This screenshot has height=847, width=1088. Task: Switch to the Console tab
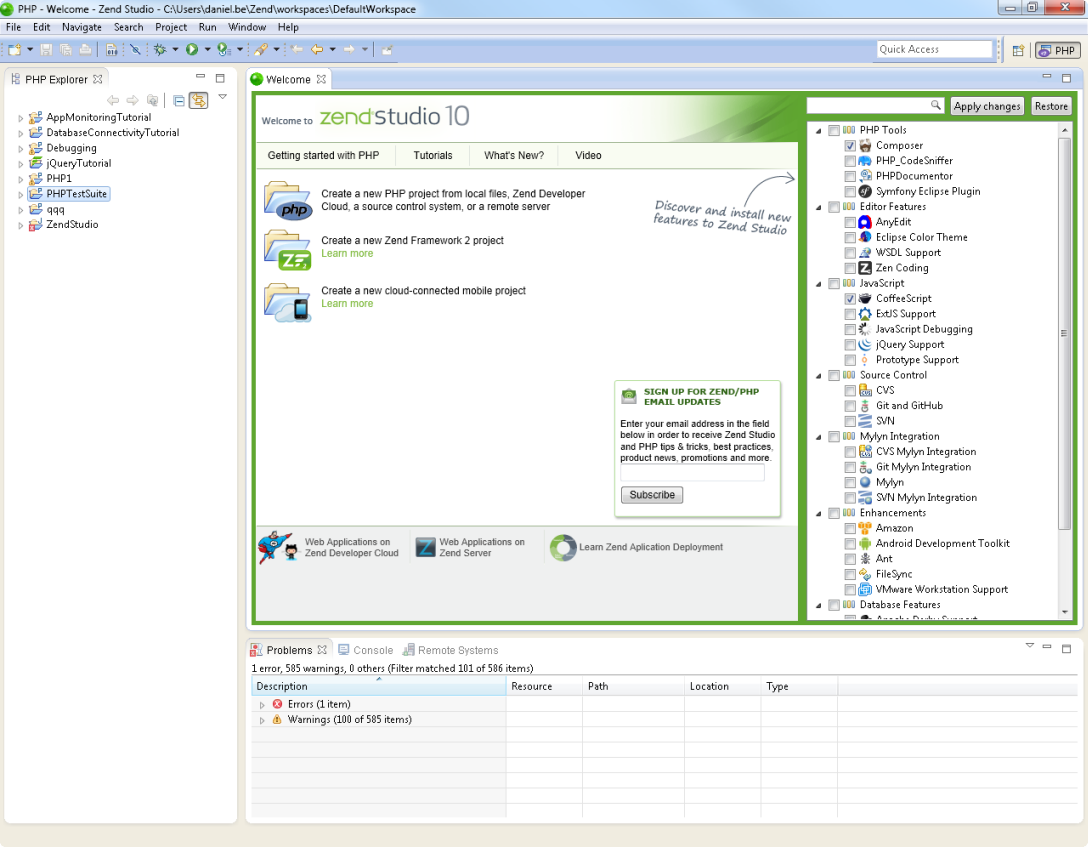pos(366,650)
